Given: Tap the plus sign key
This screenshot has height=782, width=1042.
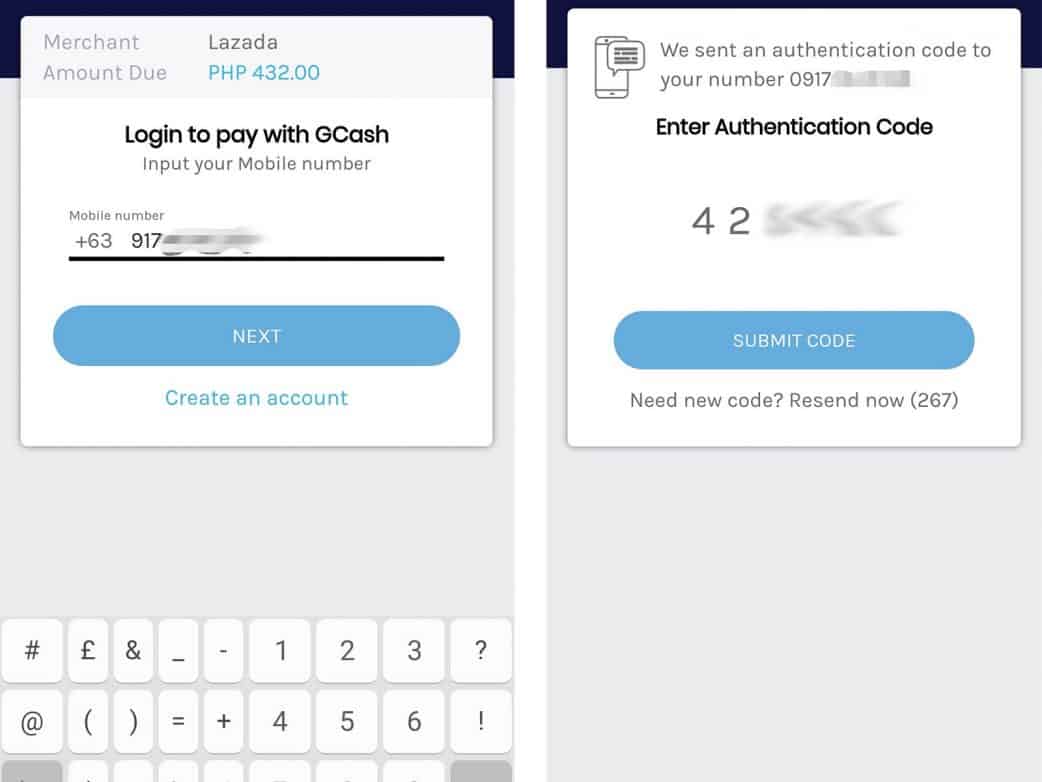Looking at the screenshot, I should [223, 721].
